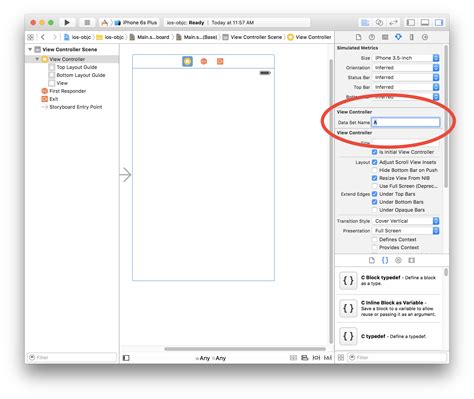
Task: Open the Orientation dropdown
Action: click(x=406, y=68)
